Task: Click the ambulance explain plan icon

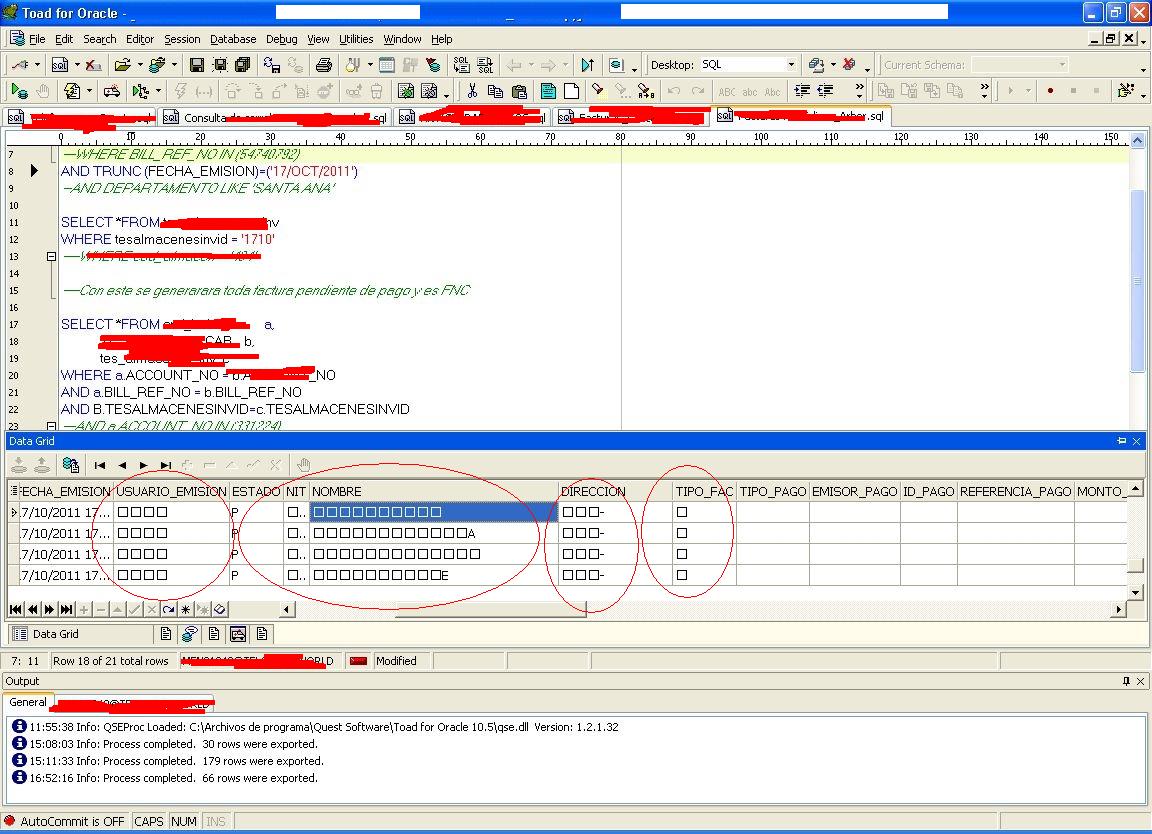Action: pyautogui.click(x=112, y=91)
